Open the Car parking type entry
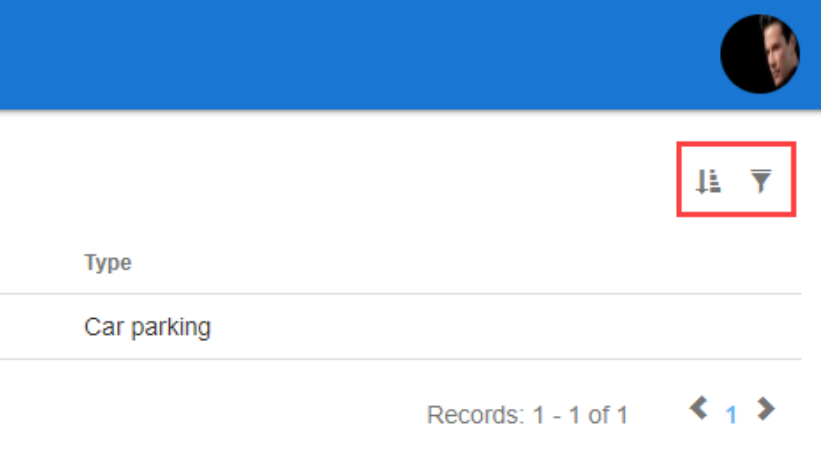Image resolution: width=821 pixels, height=452 pixels. 147,327
